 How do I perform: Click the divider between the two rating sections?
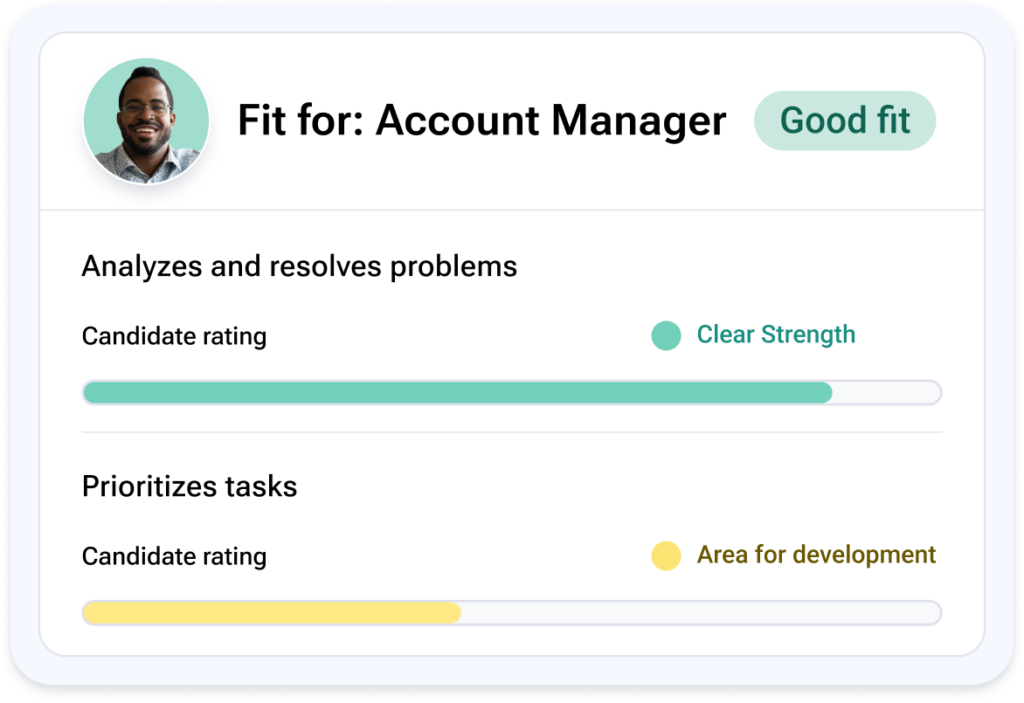tap(512, 433)
